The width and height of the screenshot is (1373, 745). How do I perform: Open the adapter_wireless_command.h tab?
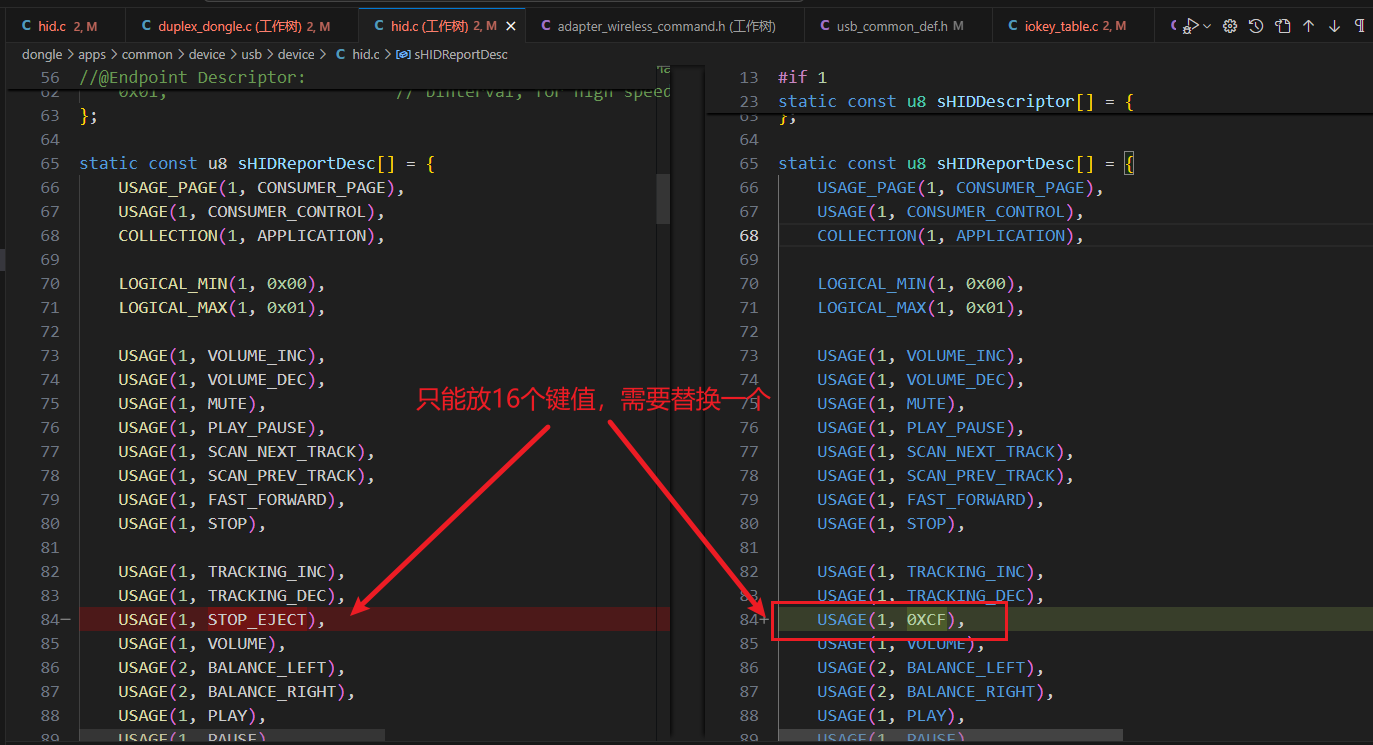656,26
